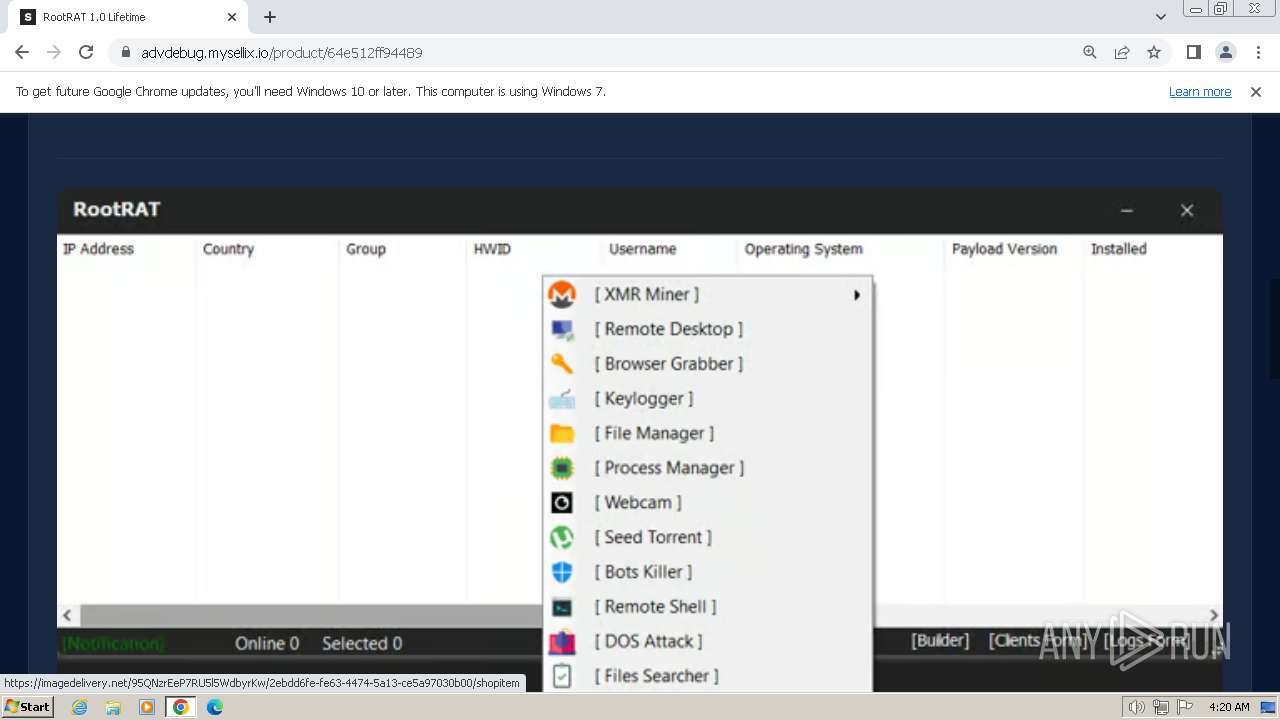
Task: Share this page using the share icon
Action: tap(1122, 52)
